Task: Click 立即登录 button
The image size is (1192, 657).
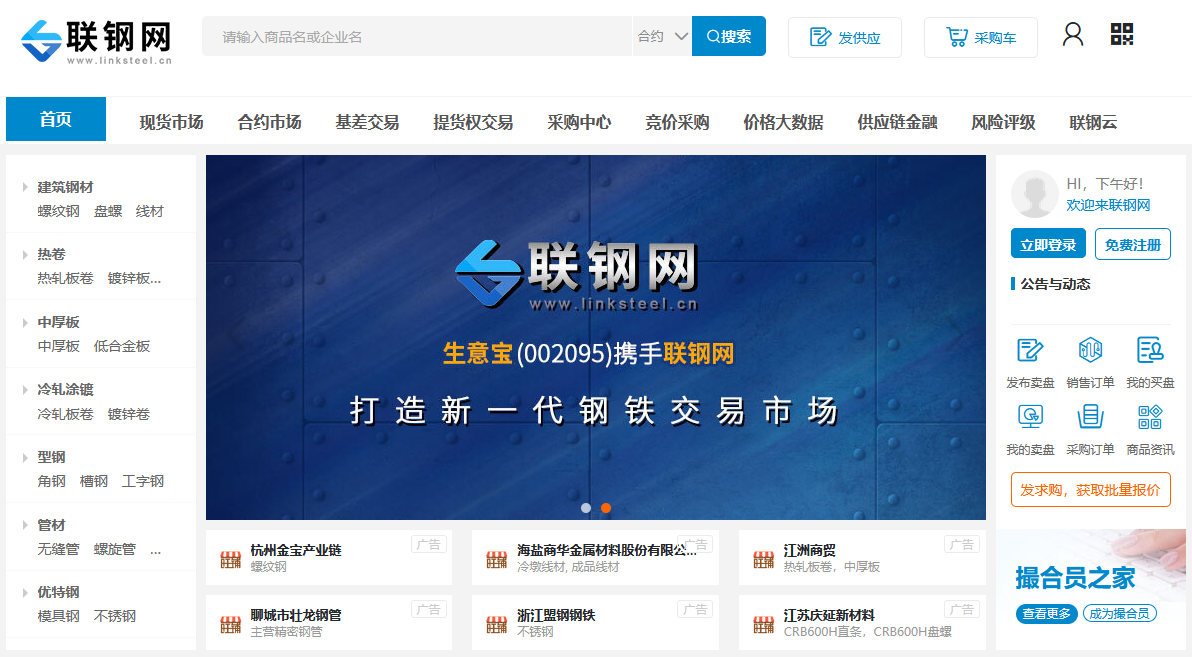Action: tap(1048, 245)
